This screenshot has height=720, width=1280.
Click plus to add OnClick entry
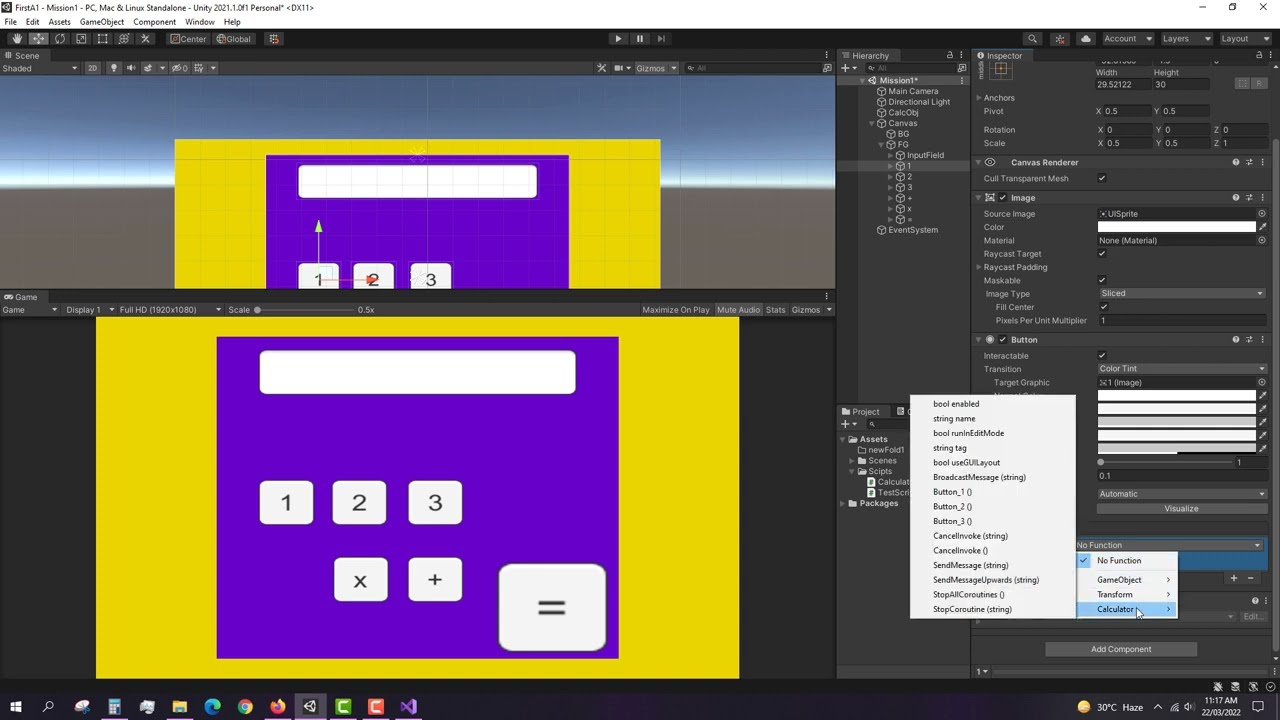[x=1233, y=578]
